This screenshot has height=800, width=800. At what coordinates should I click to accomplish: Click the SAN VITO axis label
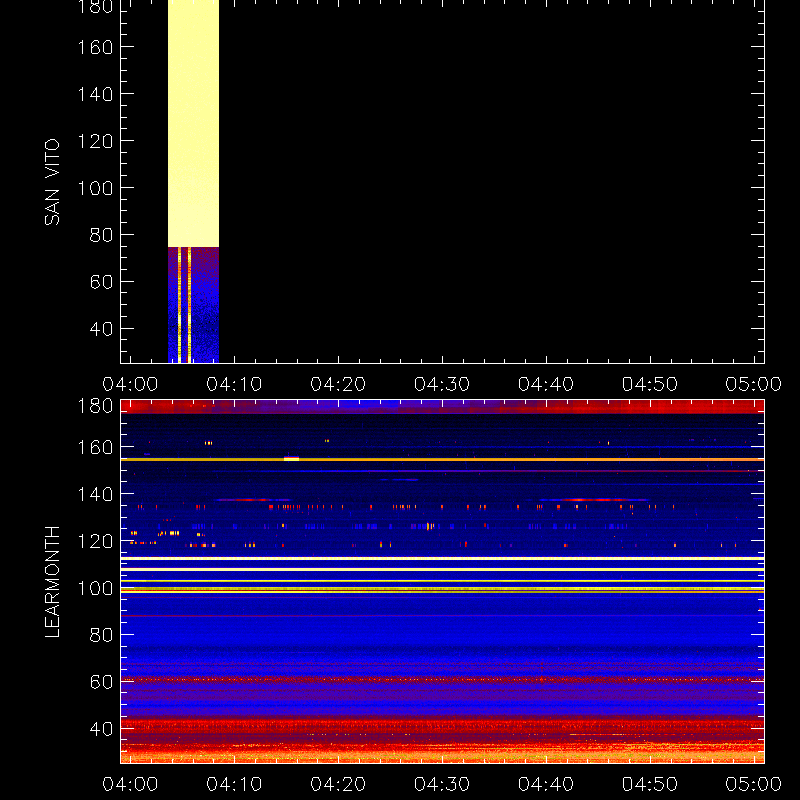click(52, 182)
